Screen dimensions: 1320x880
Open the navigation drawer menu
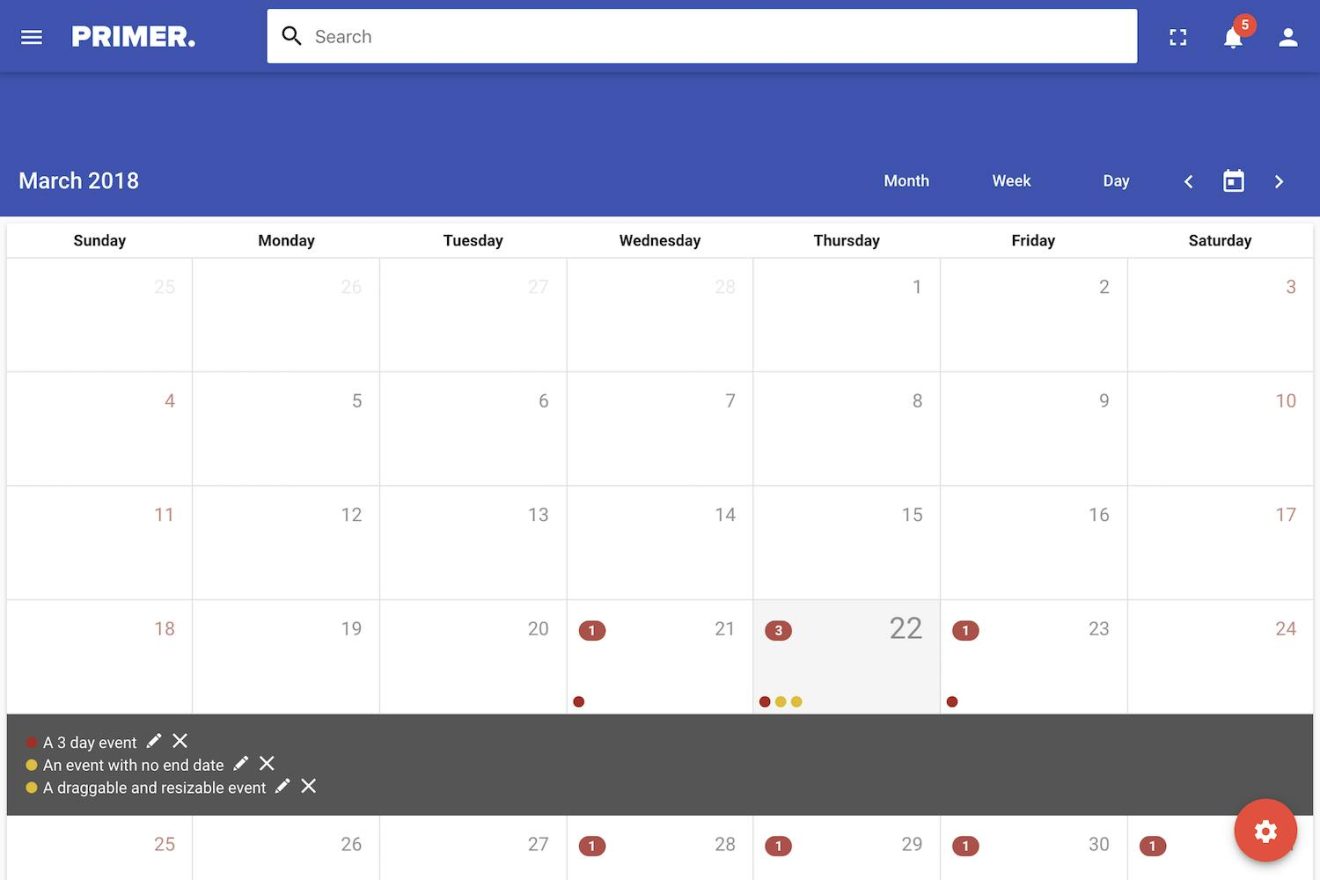(31, 36)
